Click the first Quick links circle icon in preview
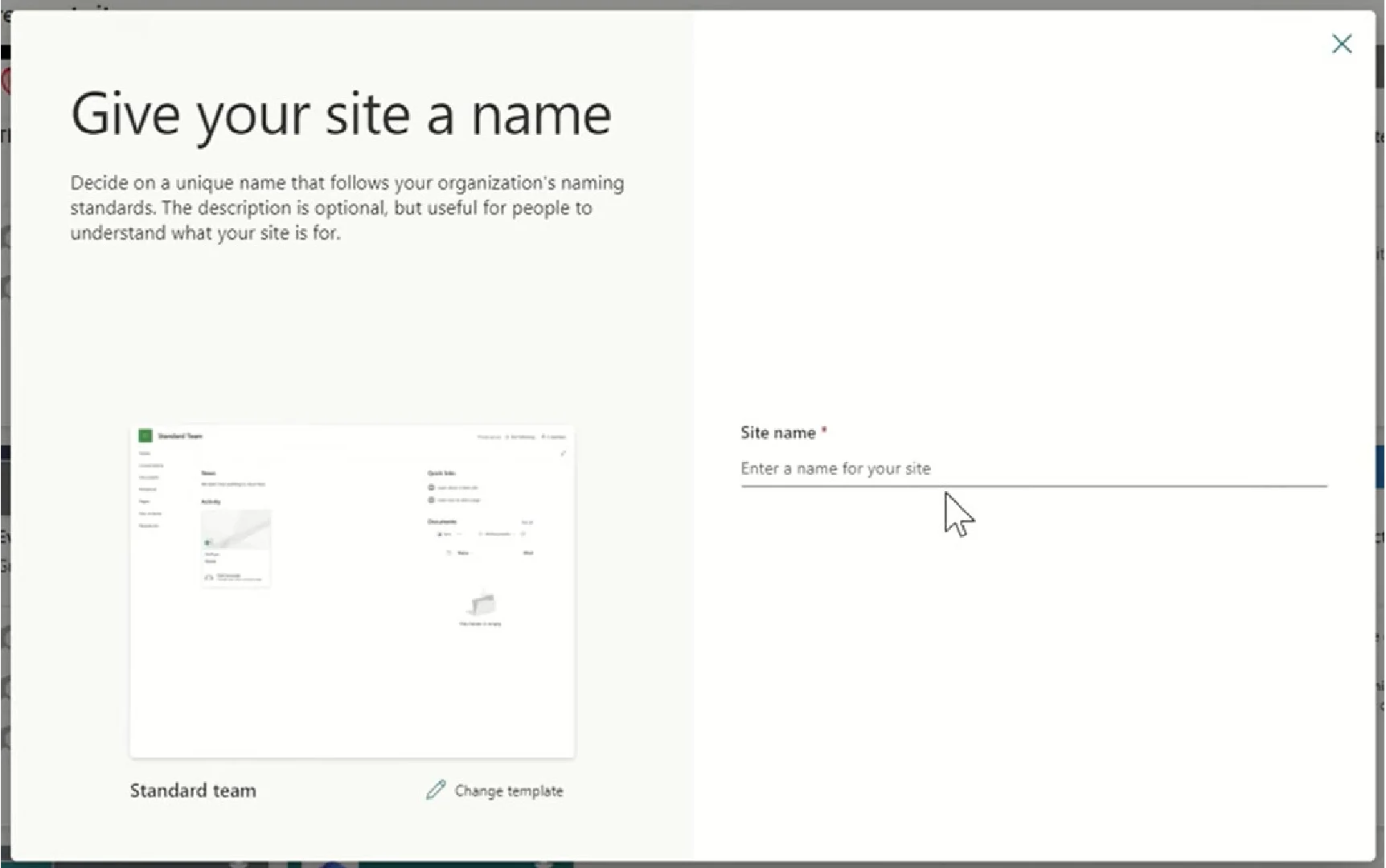Image resolution: width=1386 pixels, height=868 pixels. 430,488
